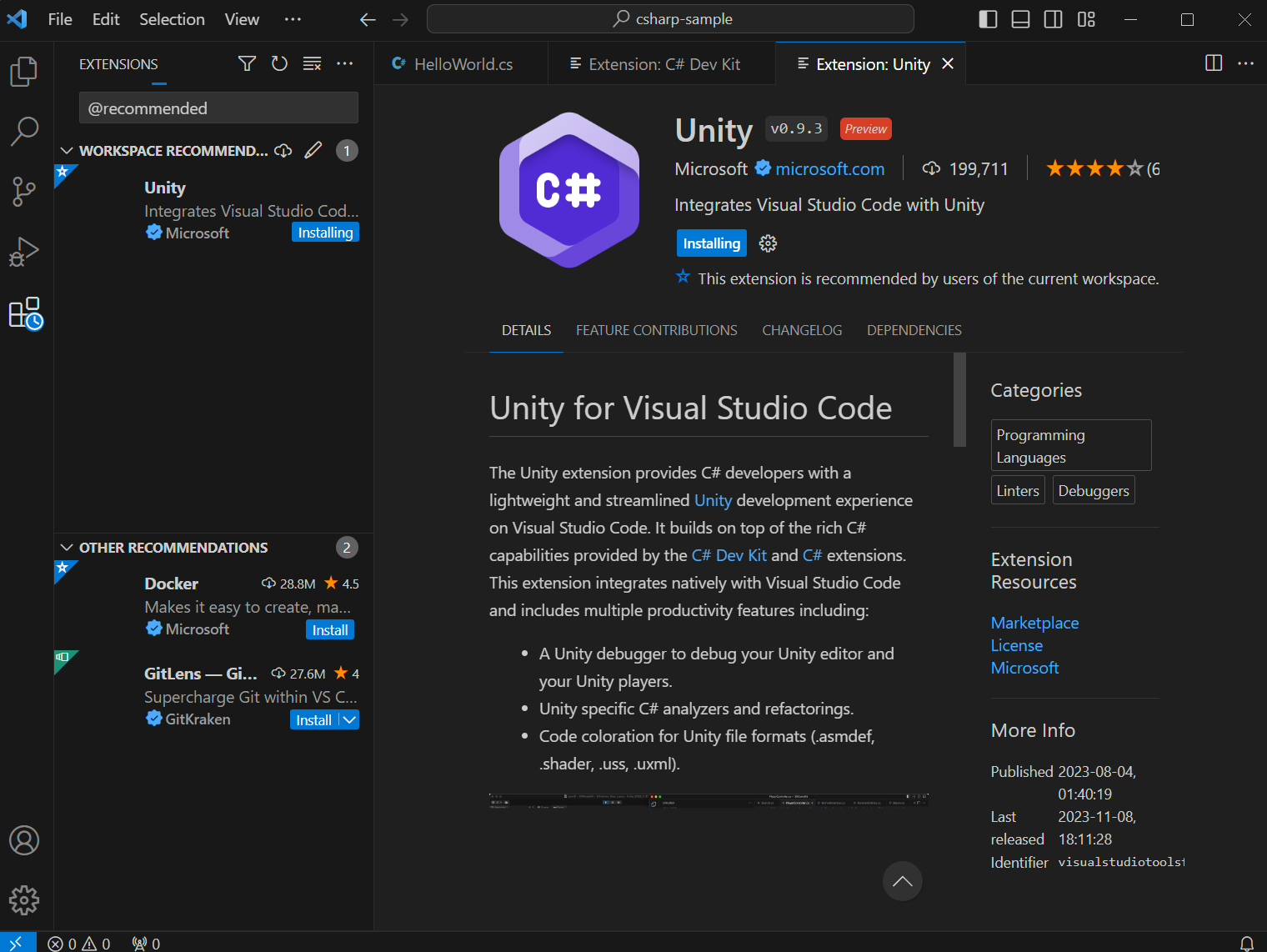Screen dimensions: 1267x952
Task: Select the Changelog tab
Action: point(802,330)
